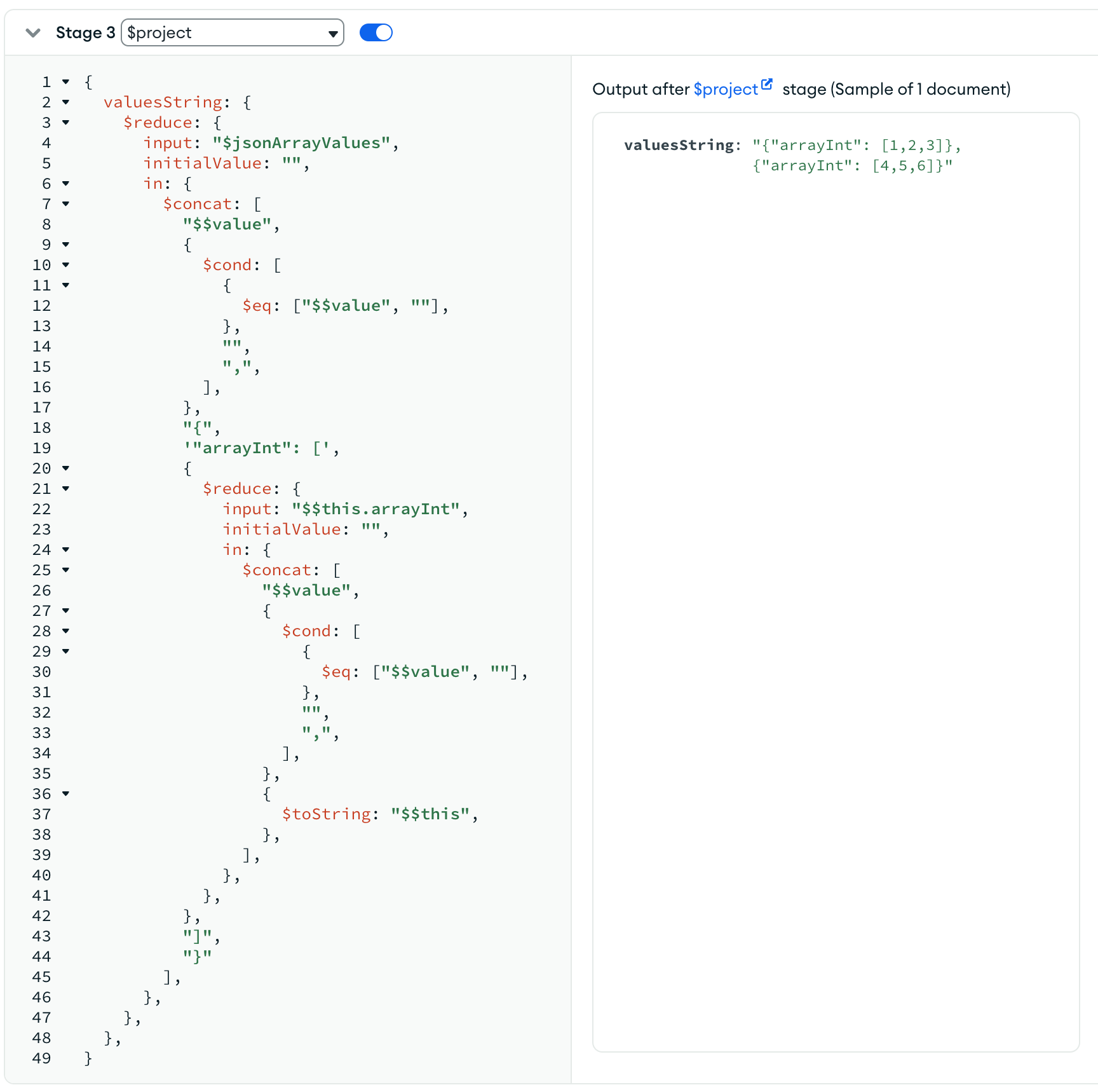Fold the nested $reduce at line 21

click(65, 489)
